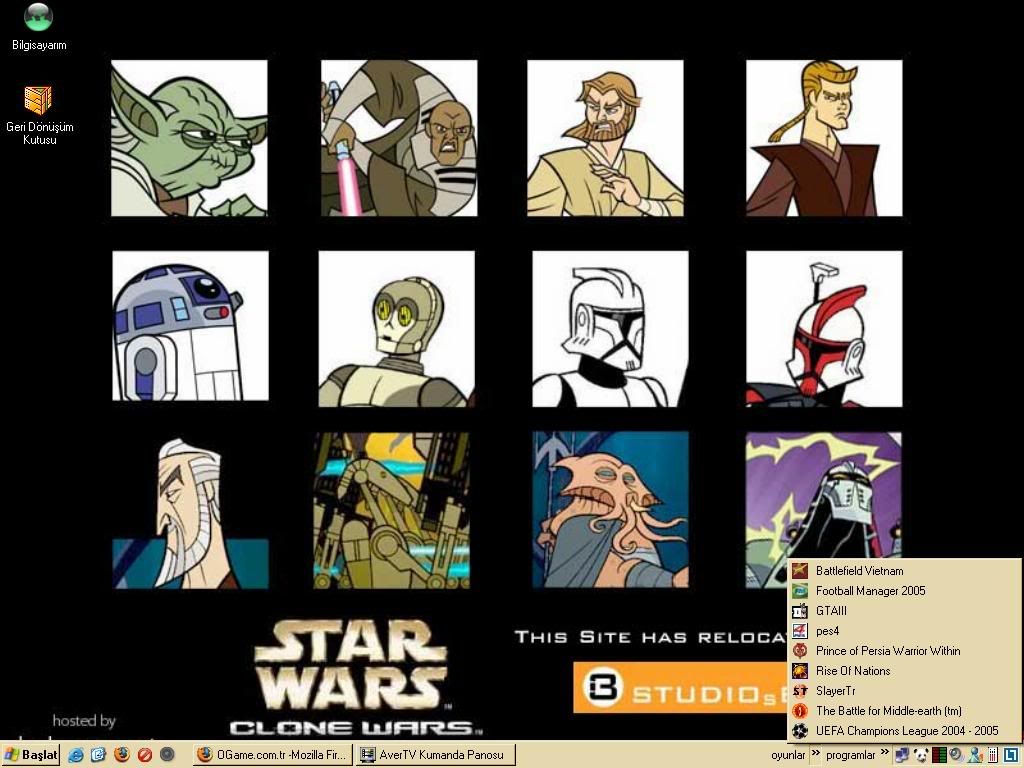Click the blue square tray icon
The image size is (1024, 768).
pyautogui.click(x=1011, y=755)
